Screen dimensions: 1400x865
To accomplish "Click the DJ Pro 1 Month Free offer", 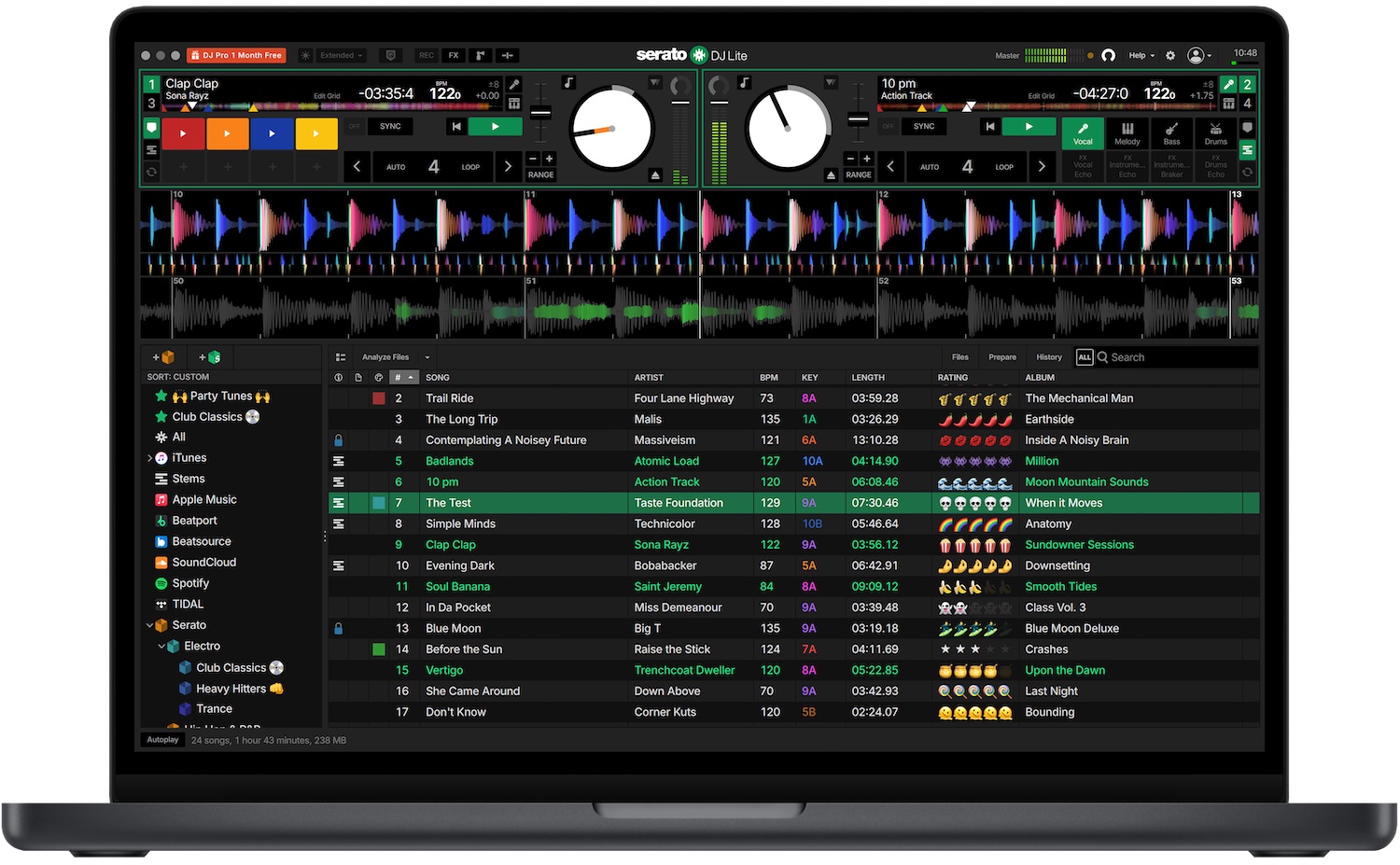I will [x=236, y=55].
